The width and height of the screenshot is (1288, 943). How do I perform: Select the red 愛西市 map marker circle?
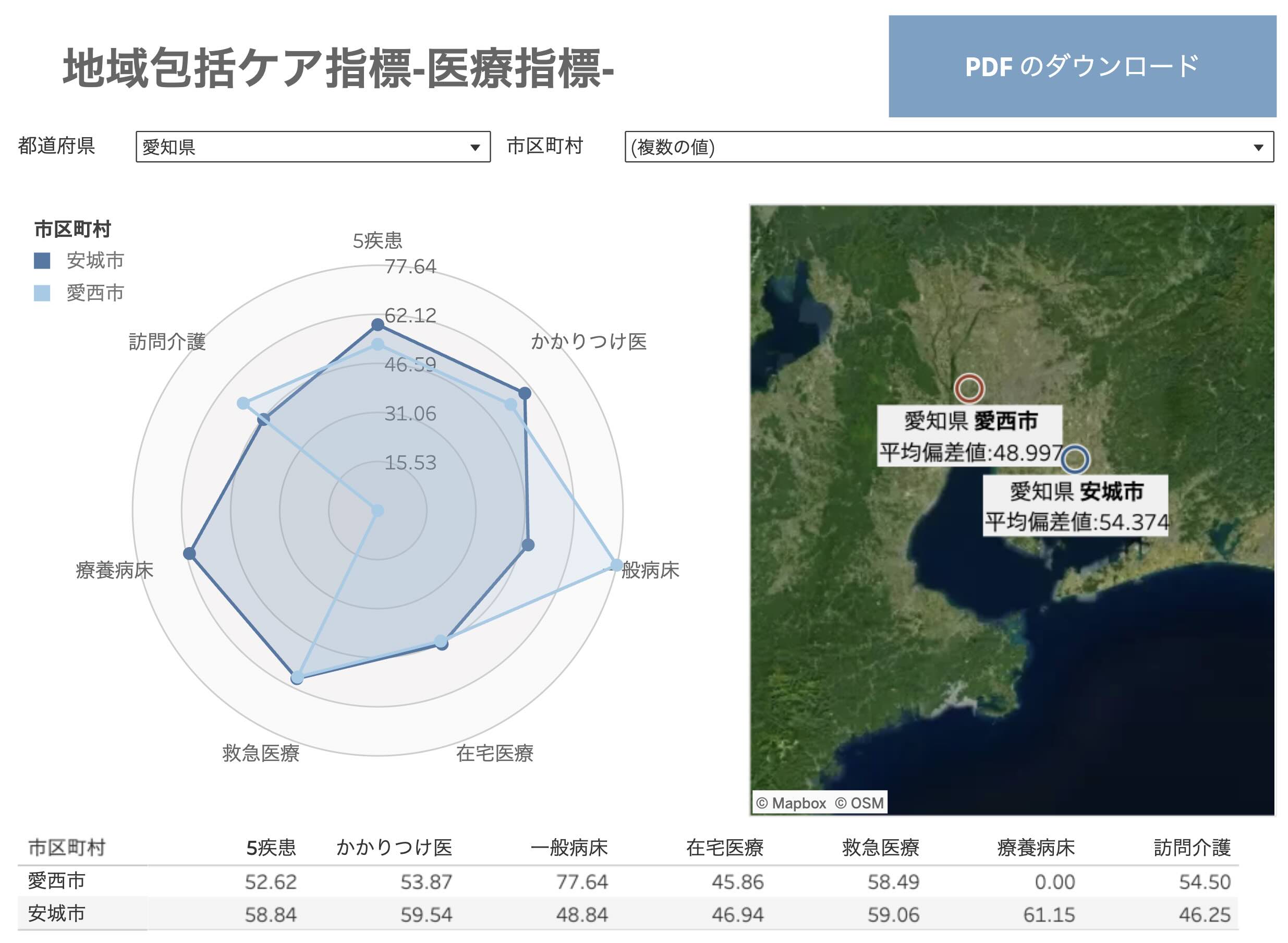[969, 389]
